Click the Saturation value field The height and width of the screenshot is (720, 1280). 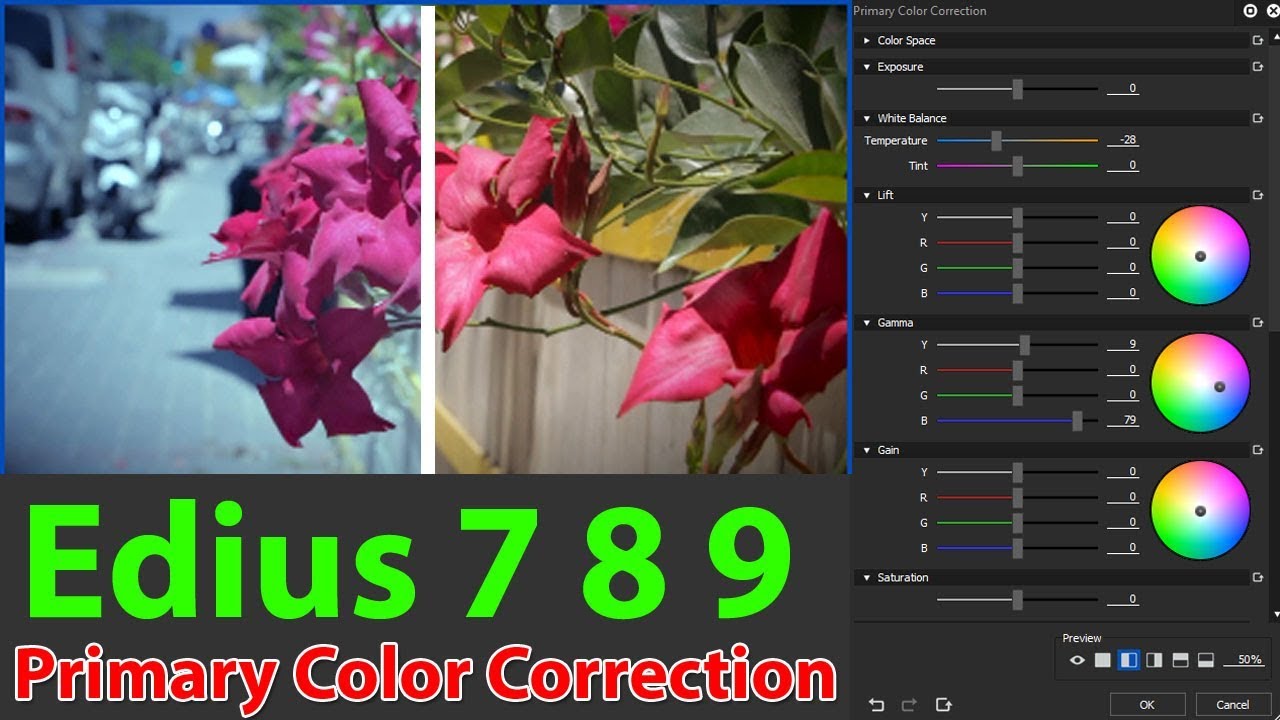pyautogui.click(x=1124, y=600)
